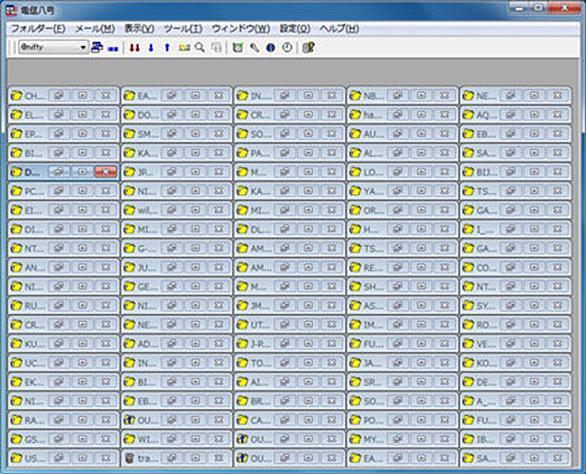This screenshot has height=474, width=586.
Task: Restore the minimized CH... folder window
Action: pyautogui.click(x=59, y=96)
